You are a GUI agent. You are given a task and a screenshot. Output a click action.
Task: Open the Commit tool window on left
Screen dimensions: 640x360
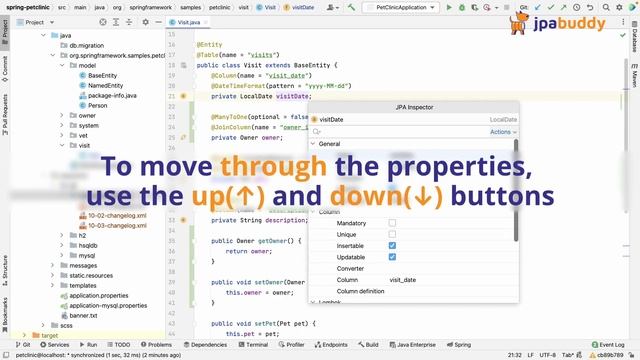tap(5, 69)
